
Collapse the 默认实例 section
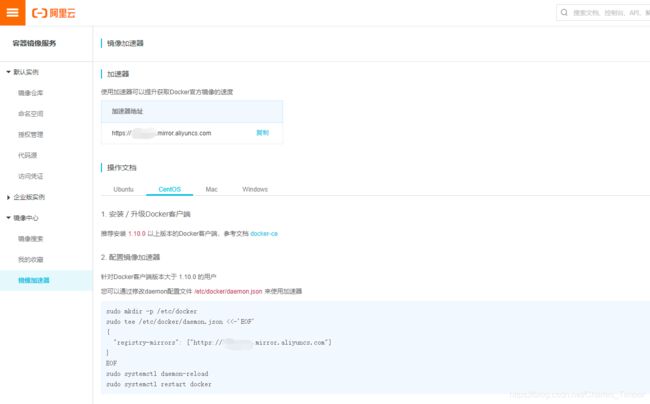tap(8, 72)
